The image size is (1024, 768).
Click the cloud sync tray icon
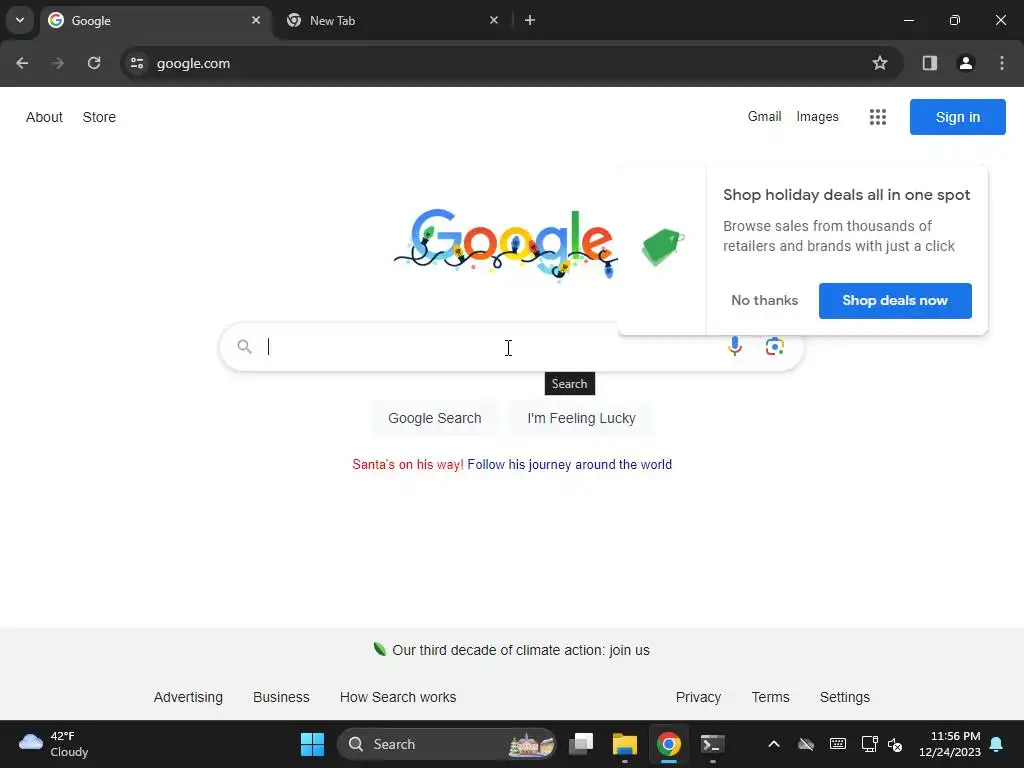(x=806, y=744)
